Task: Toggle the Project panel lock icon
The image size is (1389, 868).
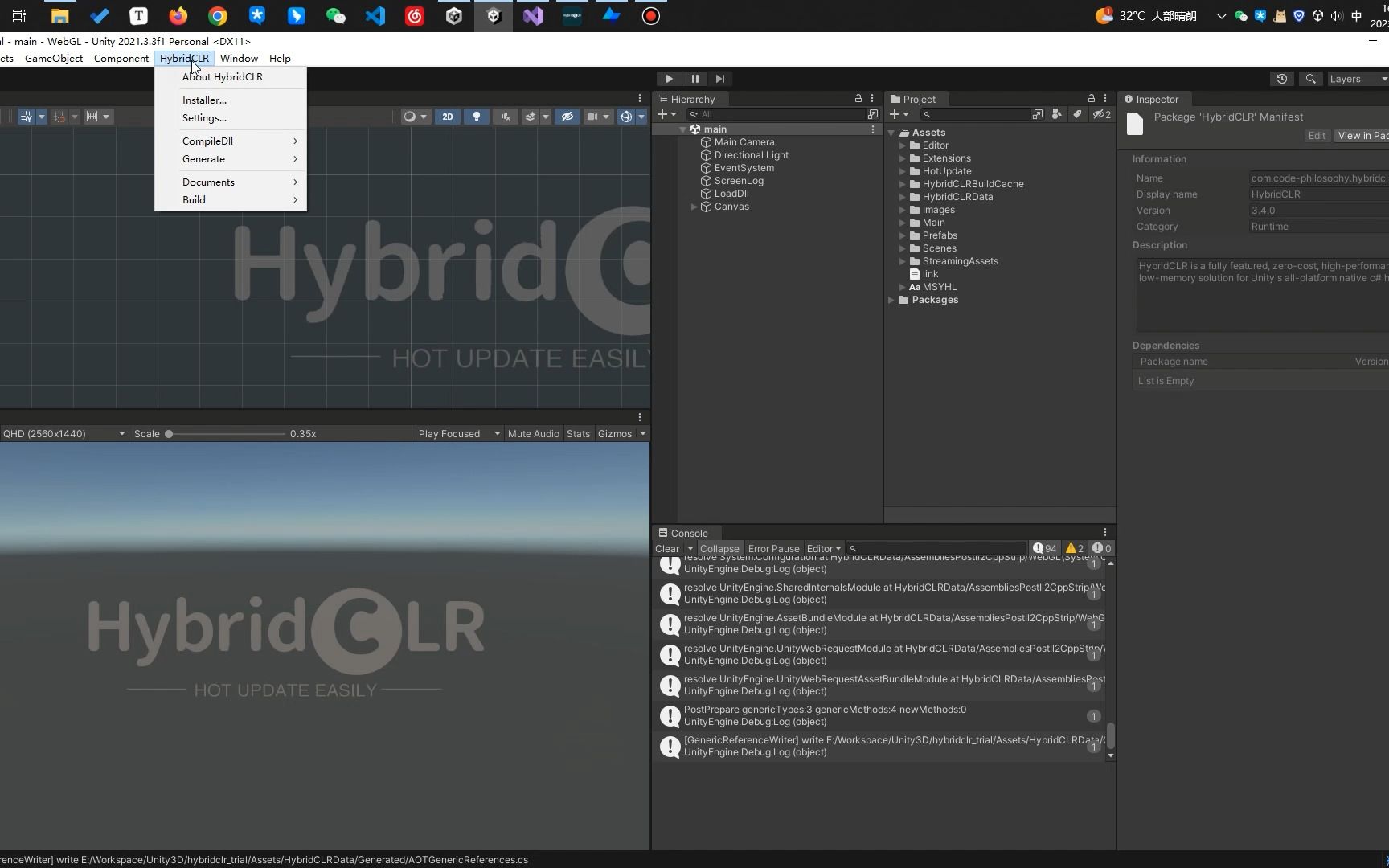Action: [x=1092, y=98]
